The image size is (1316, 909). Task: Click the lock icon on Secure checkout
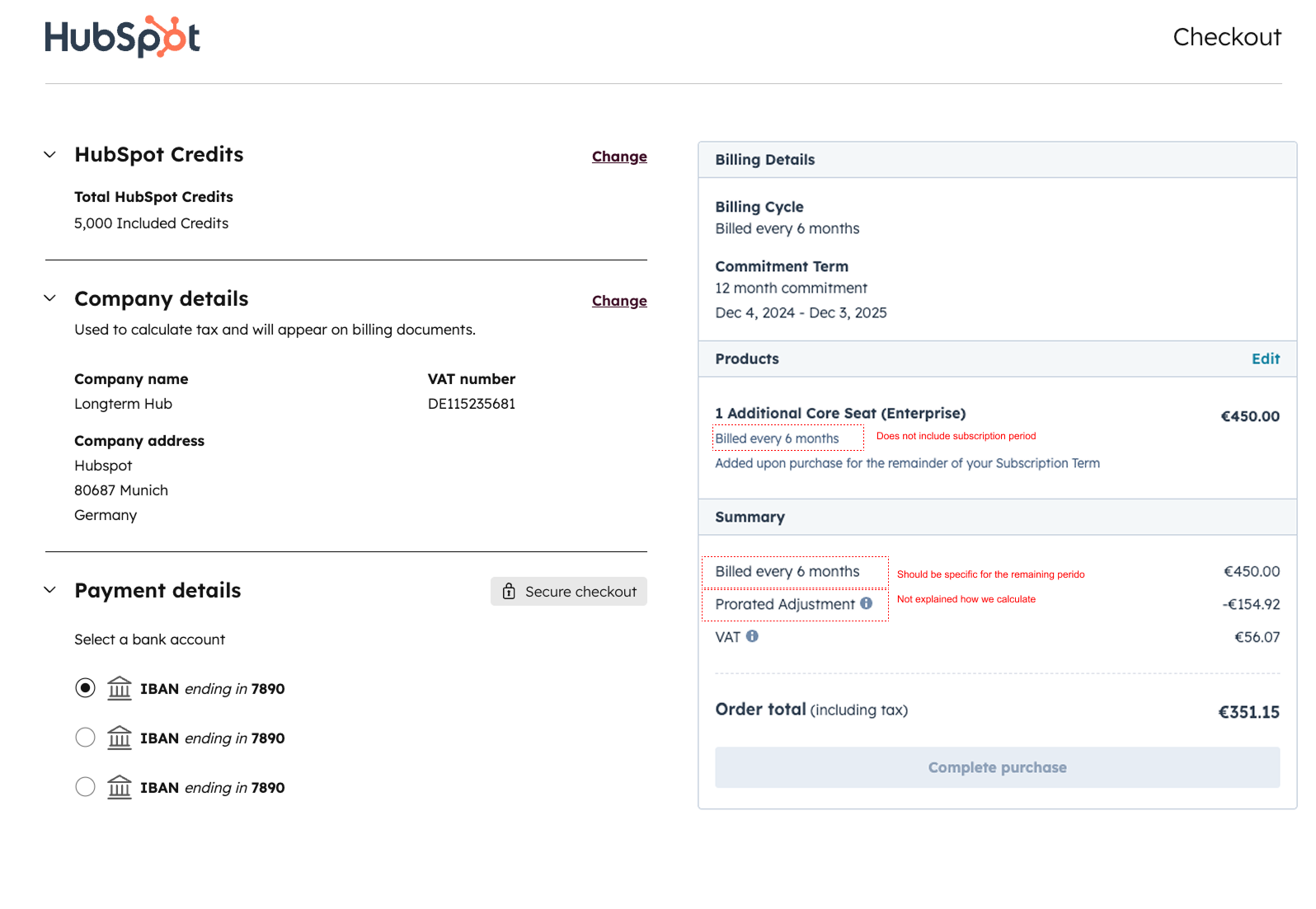tap(509, 591)
